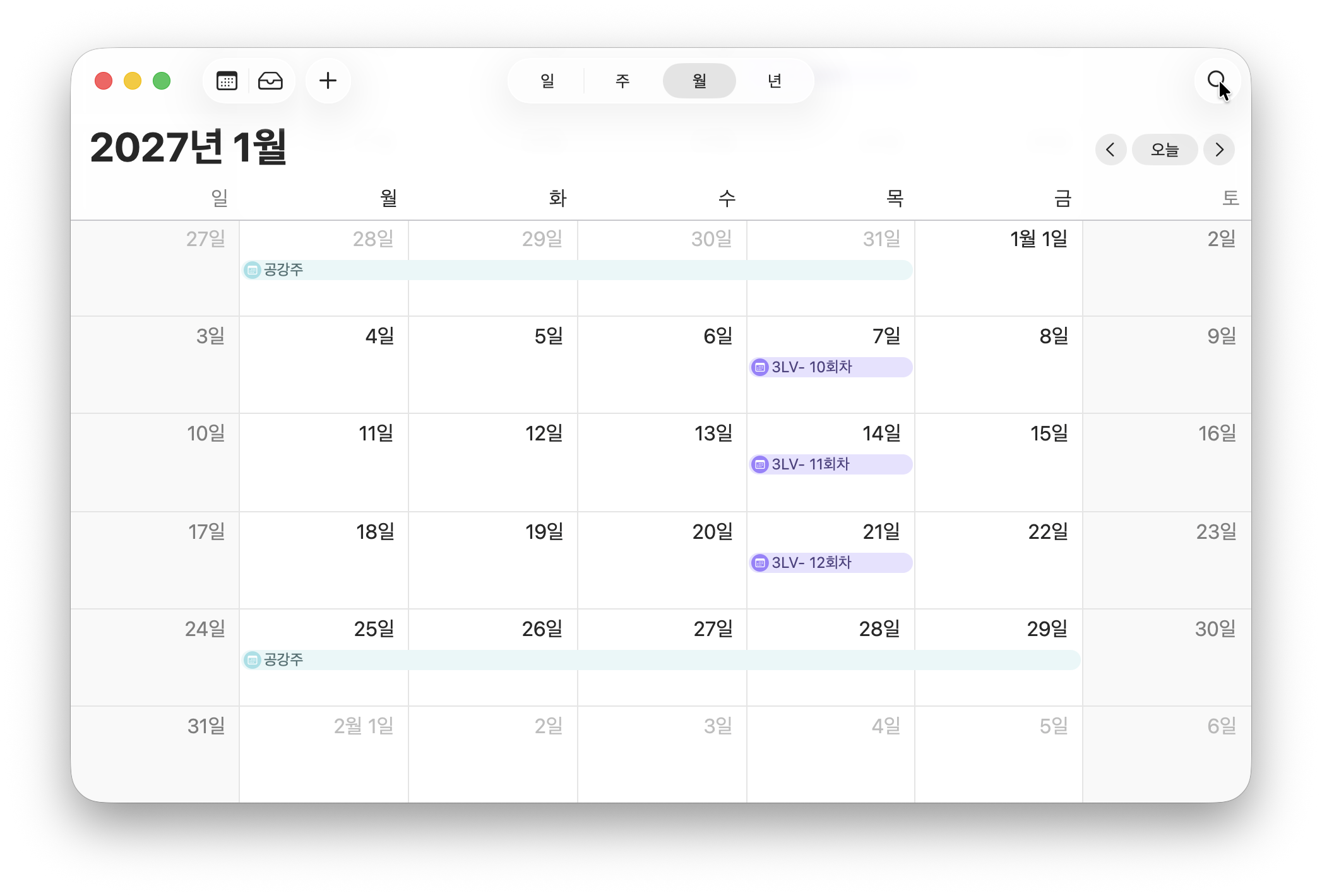
Task: Select 공강주 event starting on 25일
Action: coord(661,660)
